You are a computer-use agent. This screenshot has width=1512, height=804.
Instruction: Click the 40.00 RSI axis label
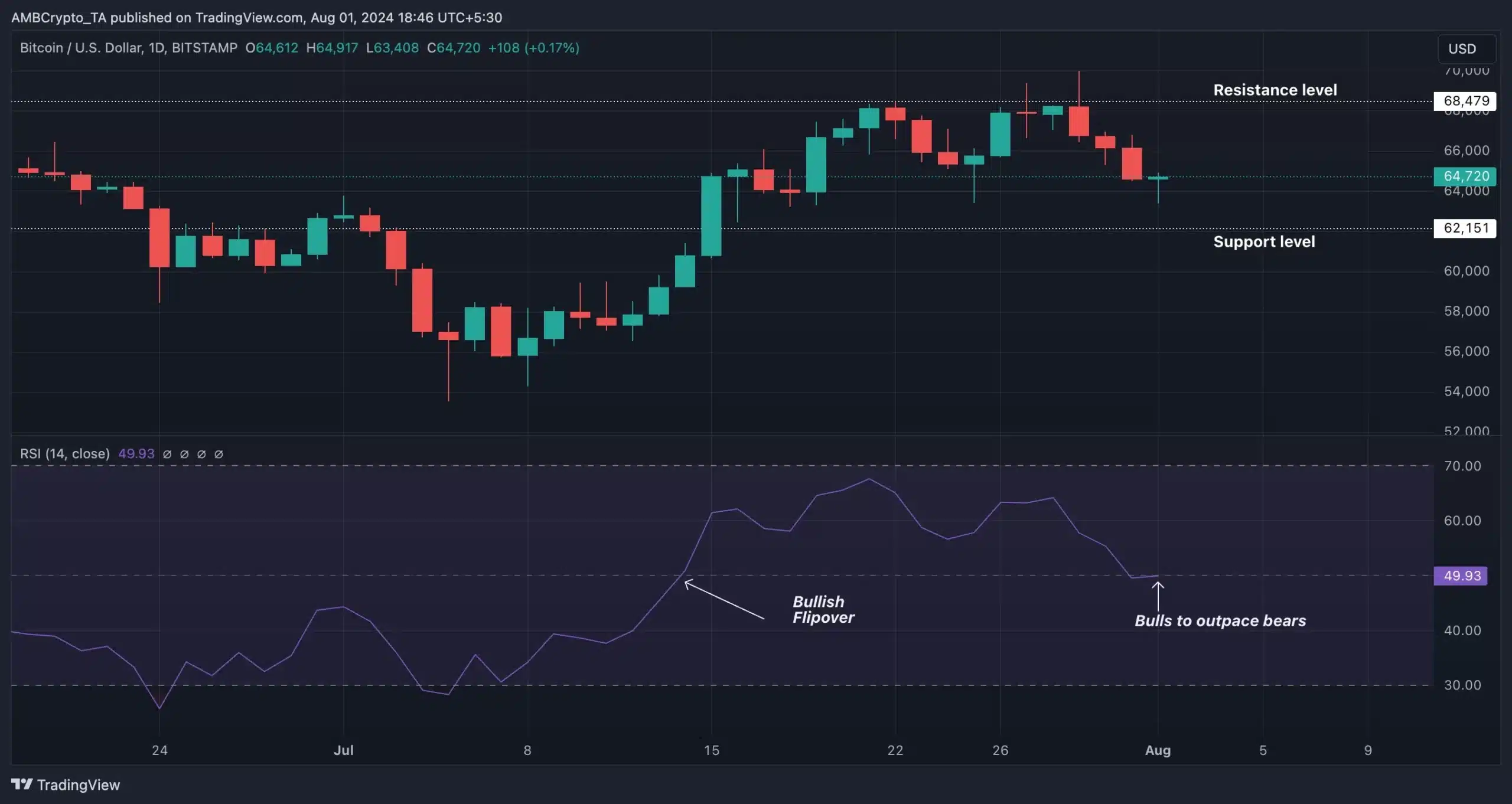1462,630
